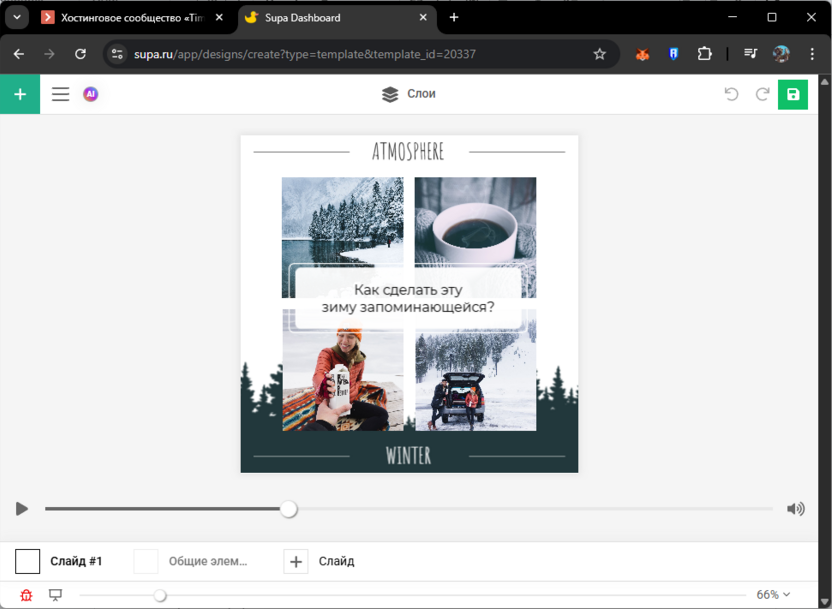Undo the last action
Image resolution: width=832 pixels, height=609 pixels.
point(731,94)
